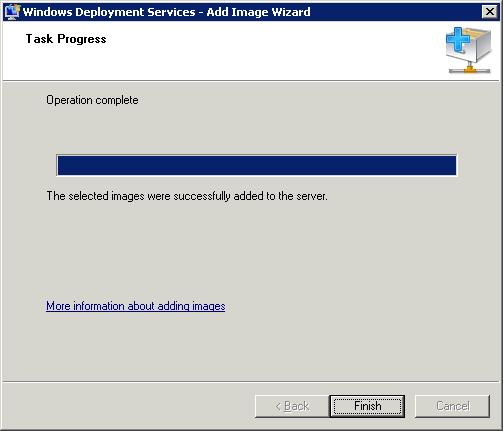The image size is (503, 431).
Task: Click the disabled Back button
Action: coord(292,406)
